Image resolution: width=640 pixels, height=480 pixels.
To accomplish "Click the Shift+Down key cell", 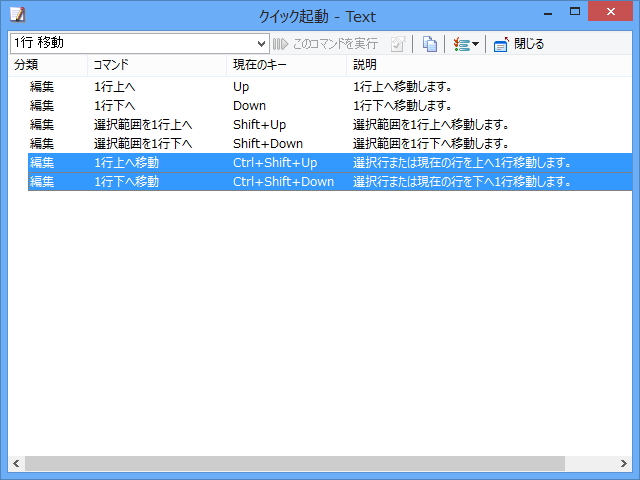I will point(268,144).
